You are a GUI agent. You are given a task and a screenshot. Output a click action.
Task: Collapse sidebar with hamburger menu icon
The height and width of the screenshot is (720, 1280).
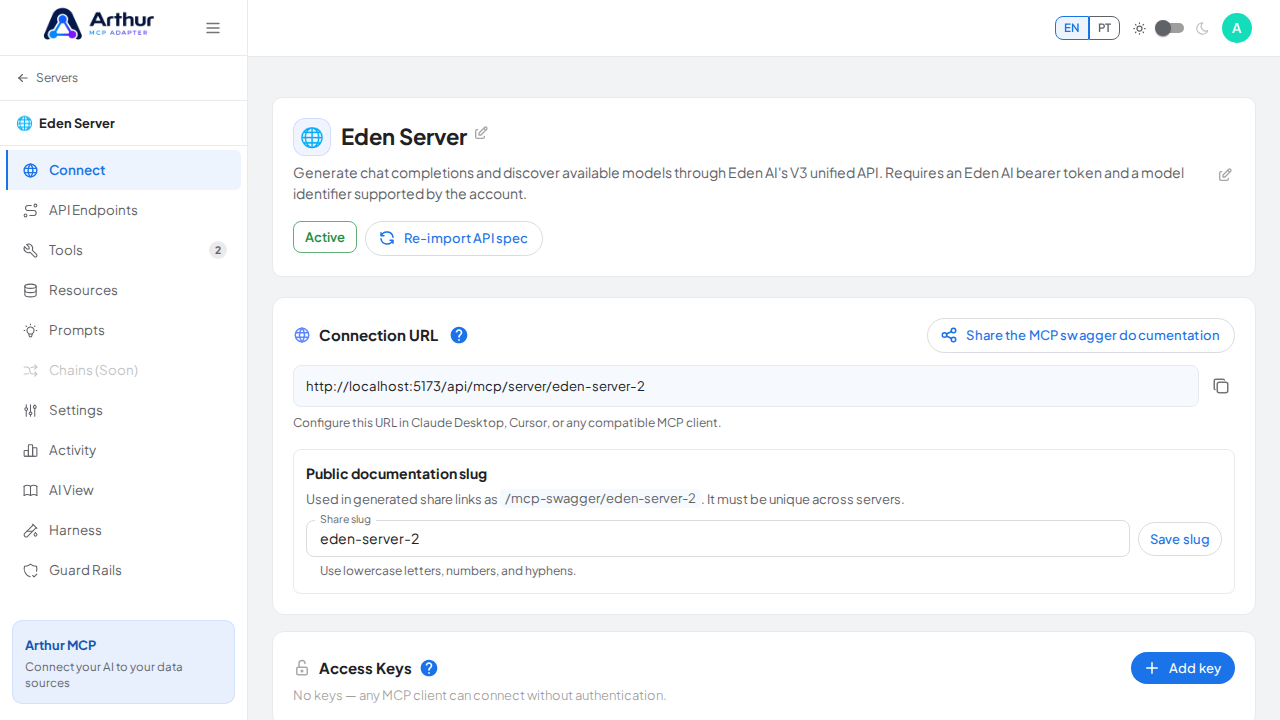213,28
